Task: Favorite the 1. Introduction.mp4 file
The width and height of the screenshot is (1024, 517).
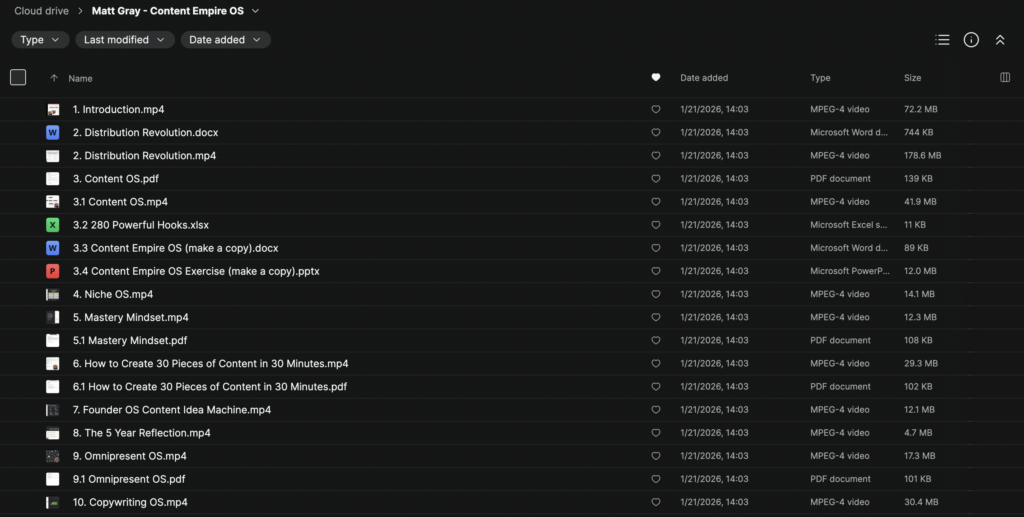Action: (x=656, y=109)
